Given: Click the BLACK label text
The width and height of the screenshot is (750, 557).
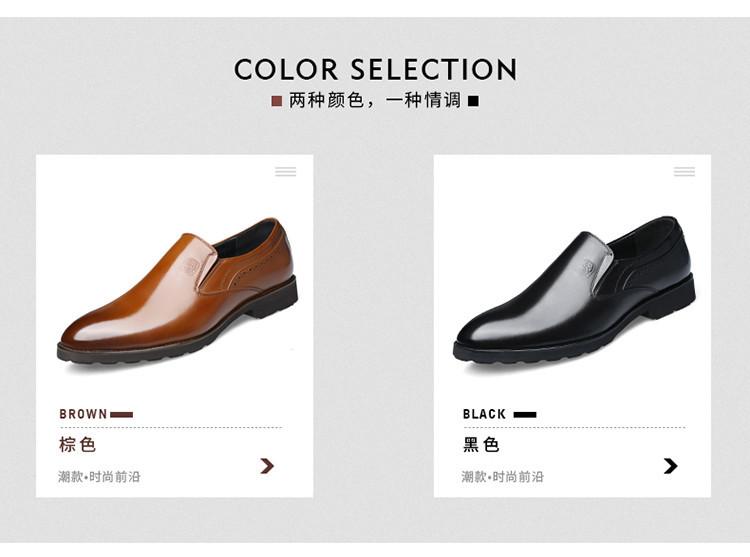Looking at the screenshot, I should point(484,414).
